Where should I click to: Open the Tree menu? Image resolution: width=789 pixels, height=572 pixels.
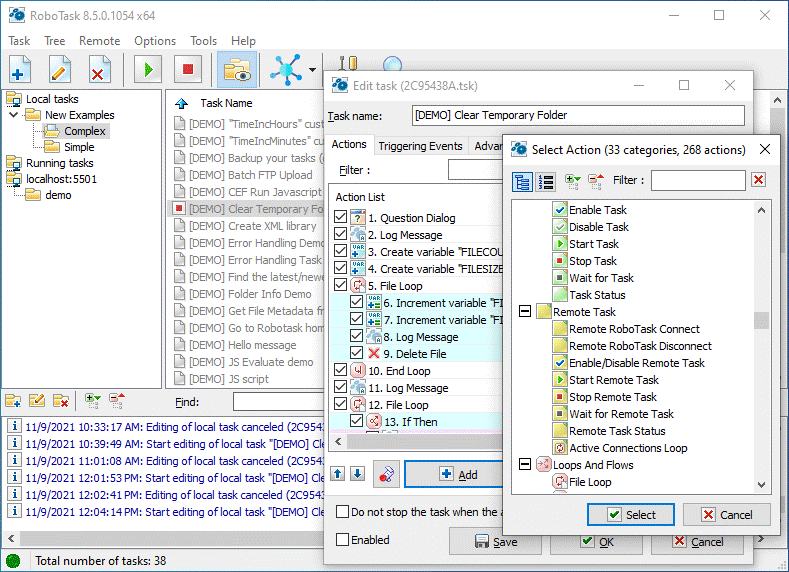[x=54, y=41]
